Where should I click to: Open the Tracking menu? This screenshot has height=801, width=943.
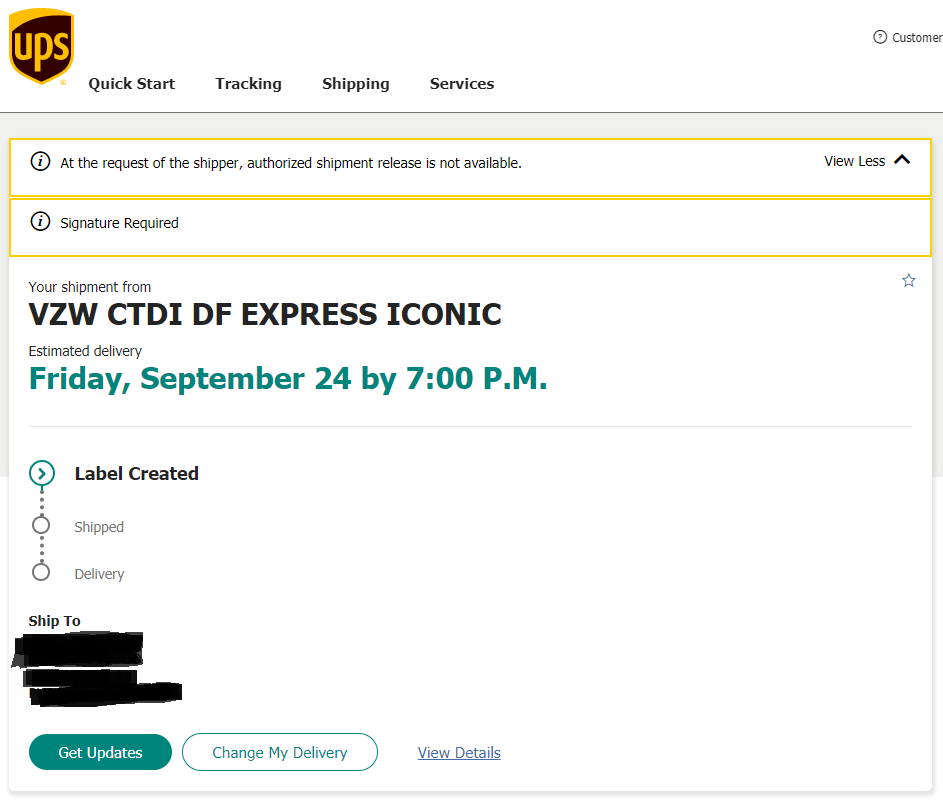tap(248, 84)
